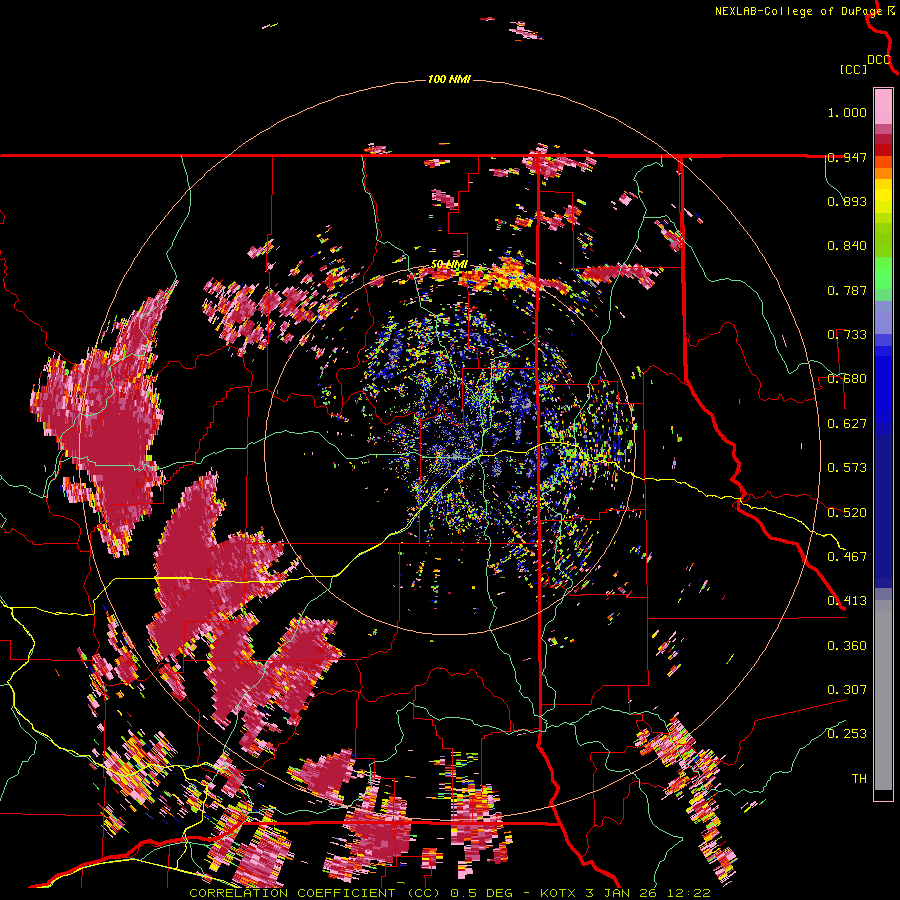
Task: Select the 0.787 color scale value
Action: pyautogui.click(x=847, y=290)
